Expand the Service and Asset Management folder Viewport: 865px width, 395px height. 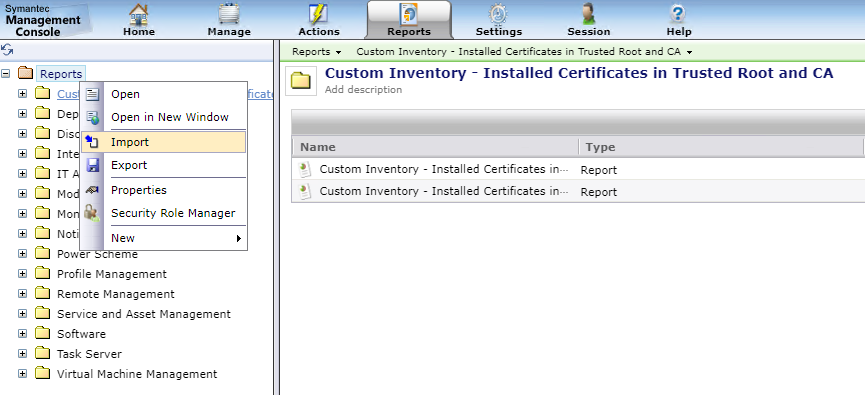pyautogui.click(x=22, y=313)
